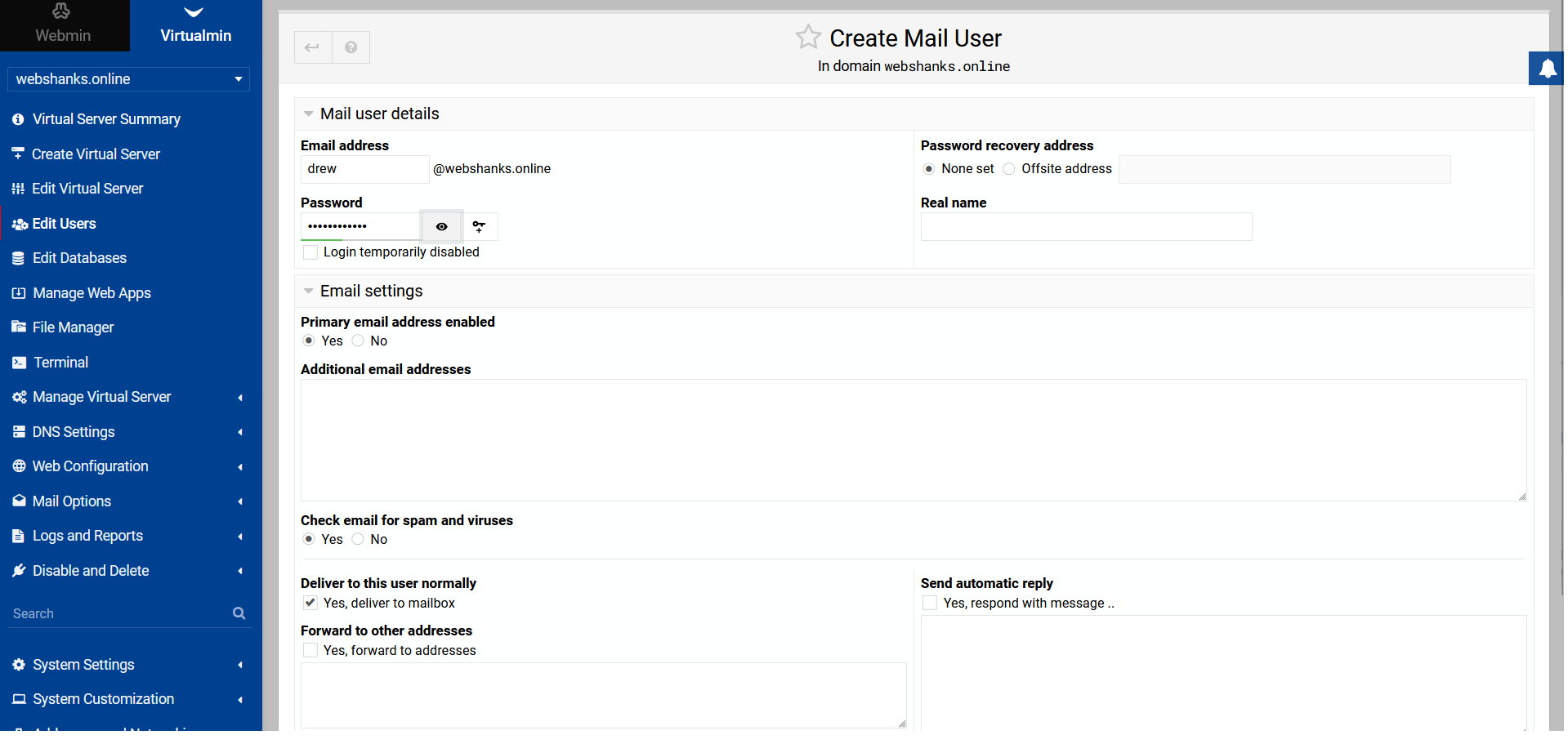Click the Webmin logo icon
1568x744 pixels.
(61, 11)
